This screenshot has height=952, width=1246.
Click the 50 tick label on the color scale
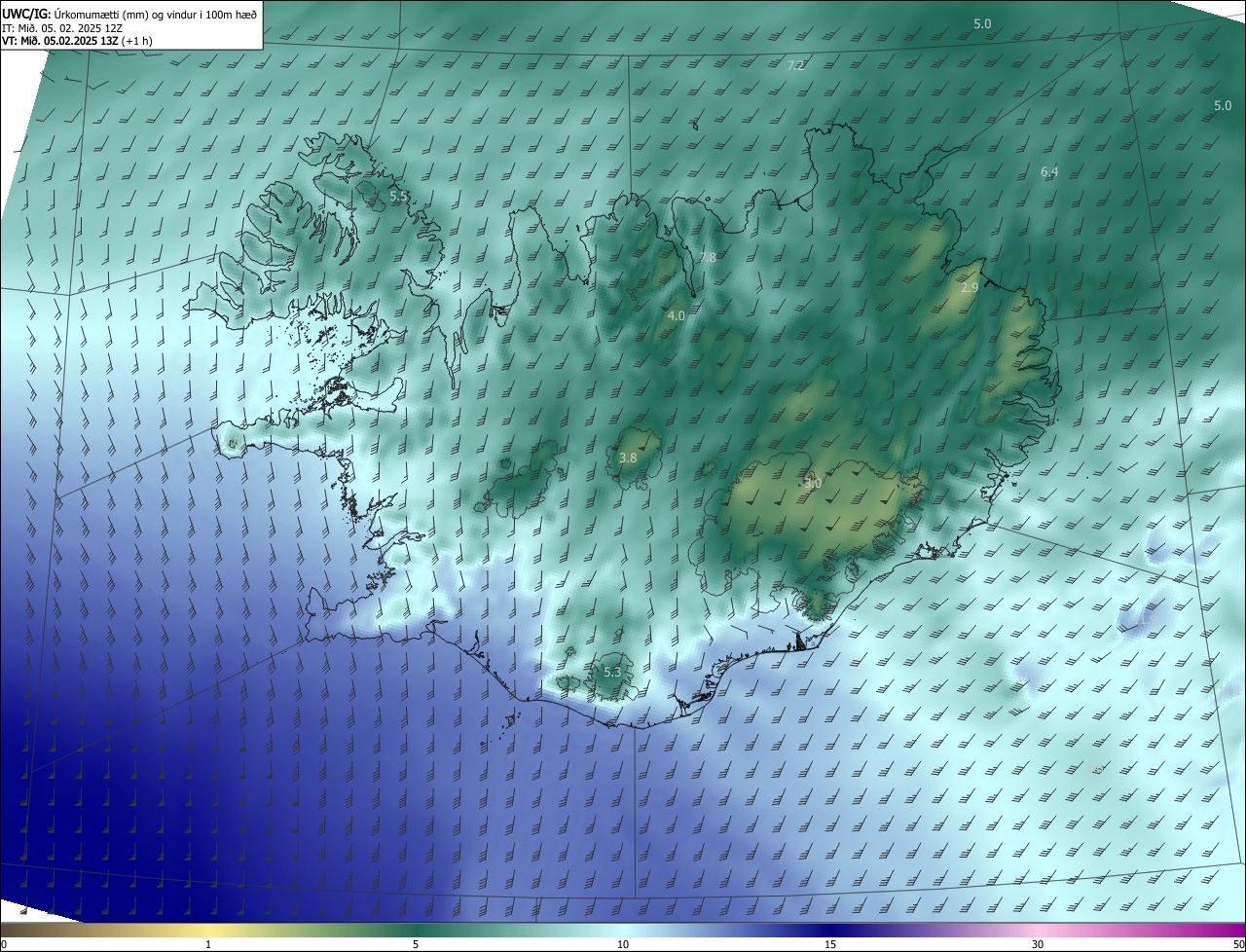coord(1238,944)
